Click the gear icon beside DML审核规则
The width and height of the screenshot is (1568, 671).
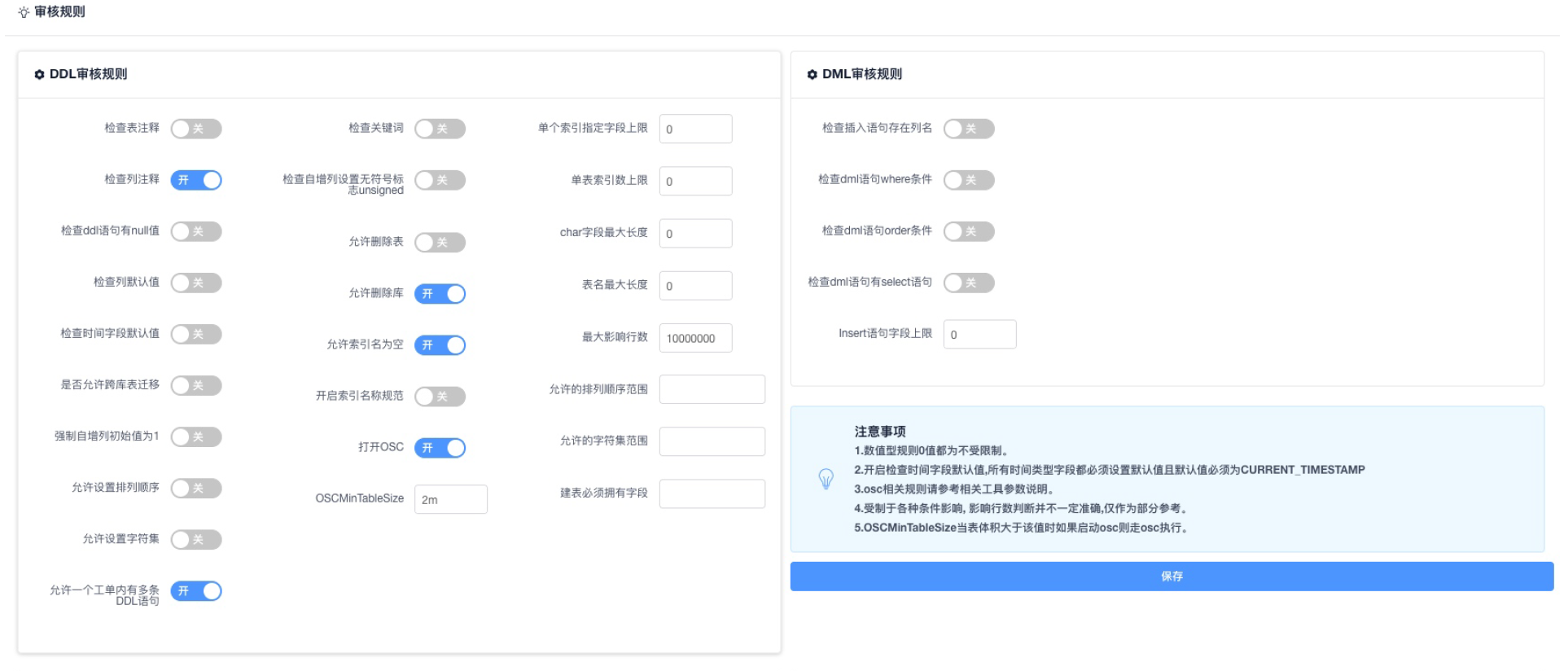[x=812, y=74]
